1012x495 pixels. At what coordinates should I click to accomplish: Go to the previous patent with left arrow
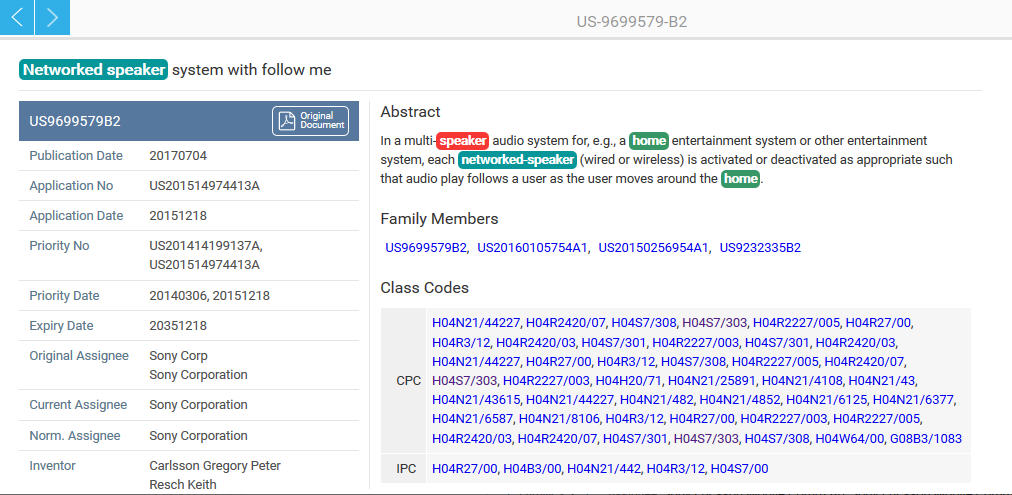tap(17, 17)
